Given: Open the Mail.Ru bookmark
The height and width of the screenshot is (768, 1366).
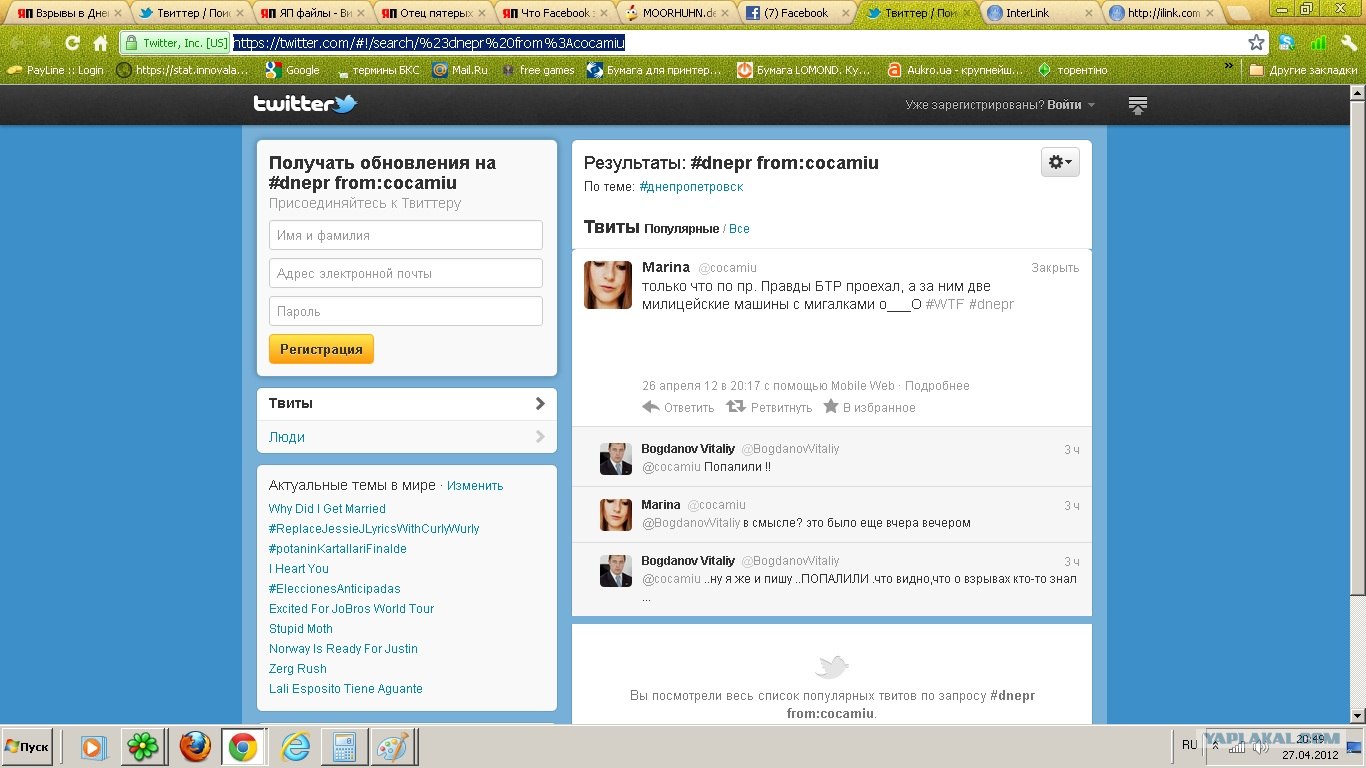Looking at the screenshot, I should point(460,70).
